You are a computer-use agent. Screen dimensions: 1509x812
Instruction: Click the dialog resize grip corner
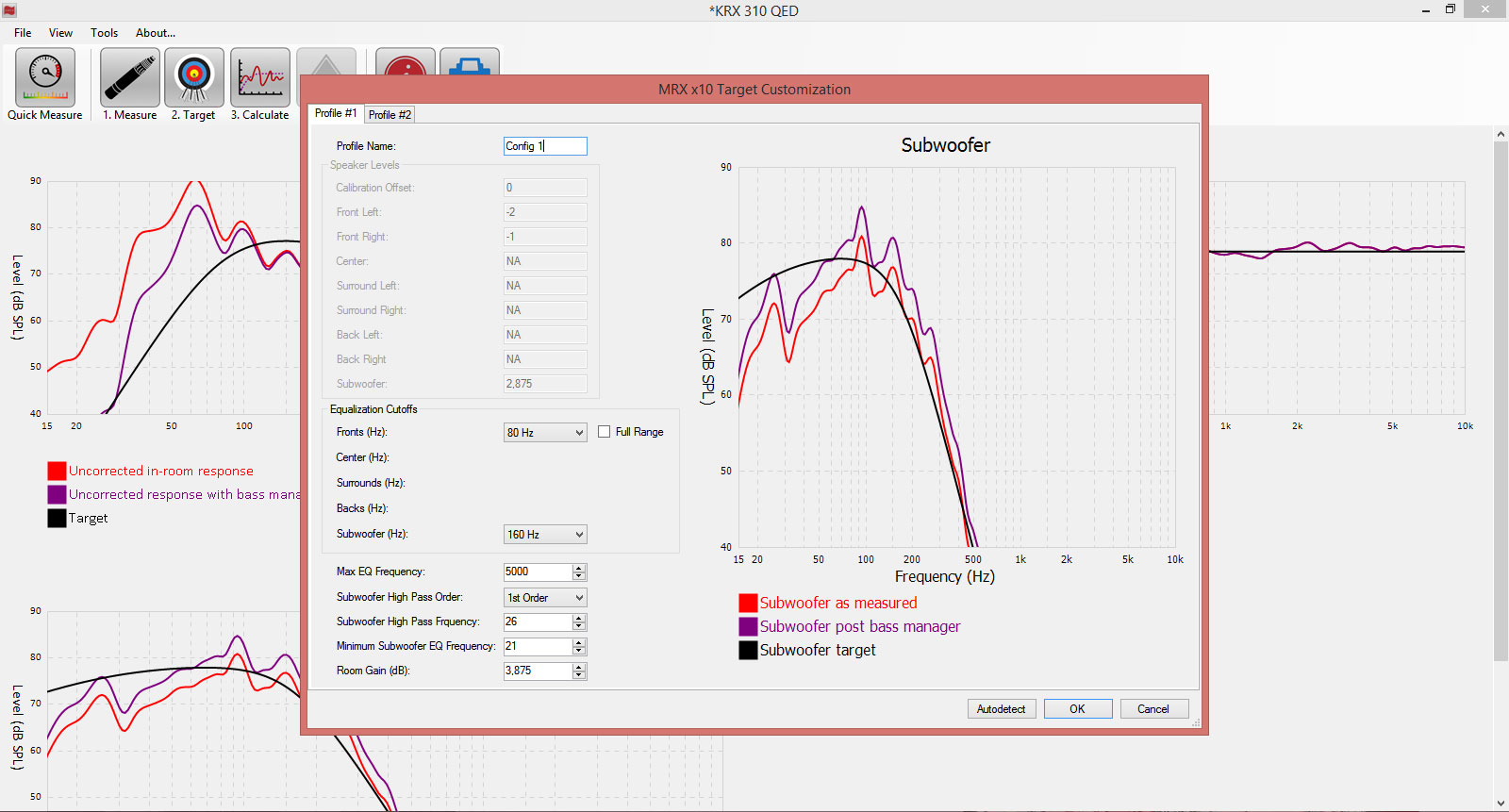(x=1196, y=723)
